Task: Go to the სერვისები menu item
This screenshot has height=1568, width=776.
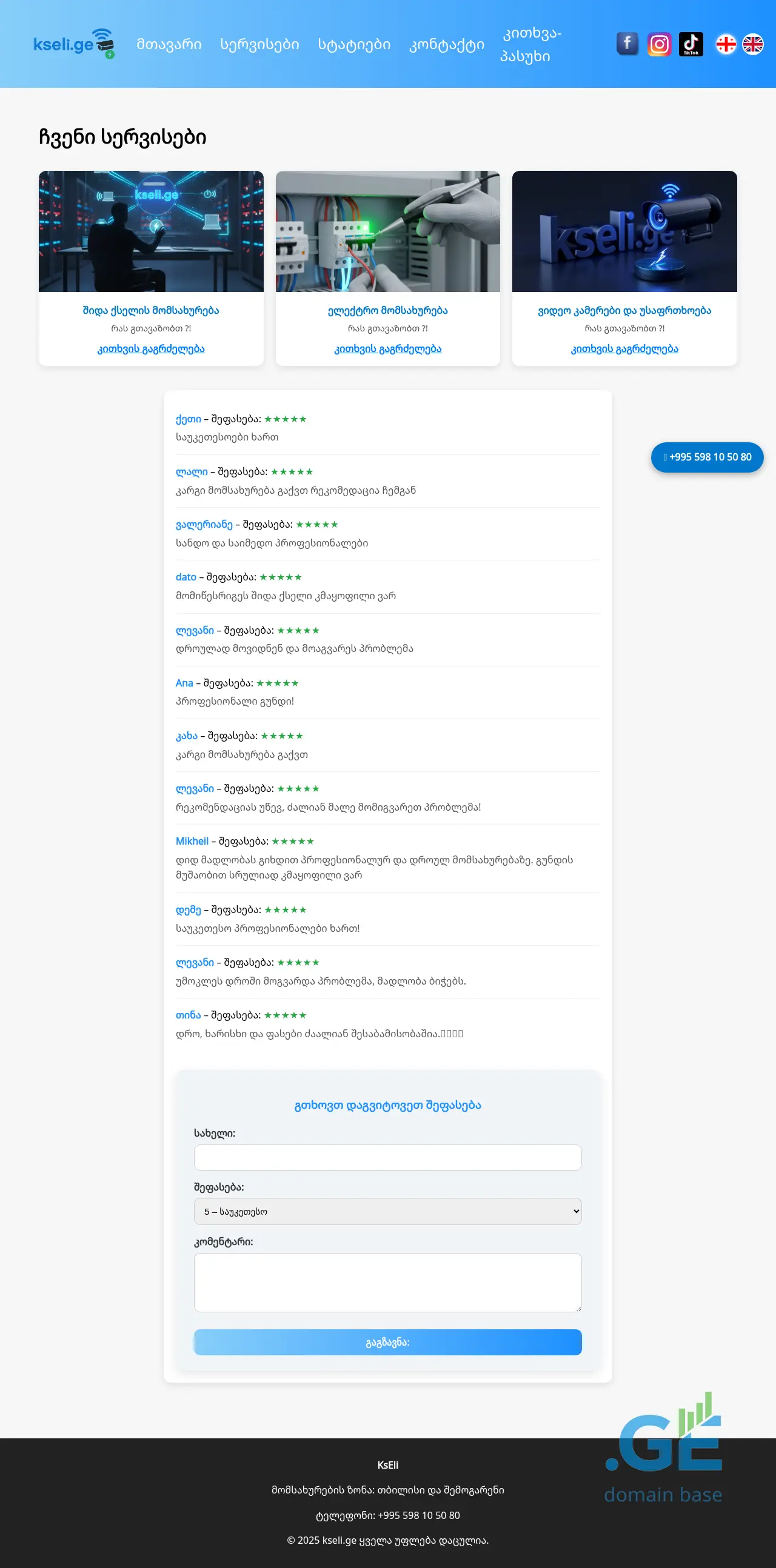Action: tap(259, 44)
